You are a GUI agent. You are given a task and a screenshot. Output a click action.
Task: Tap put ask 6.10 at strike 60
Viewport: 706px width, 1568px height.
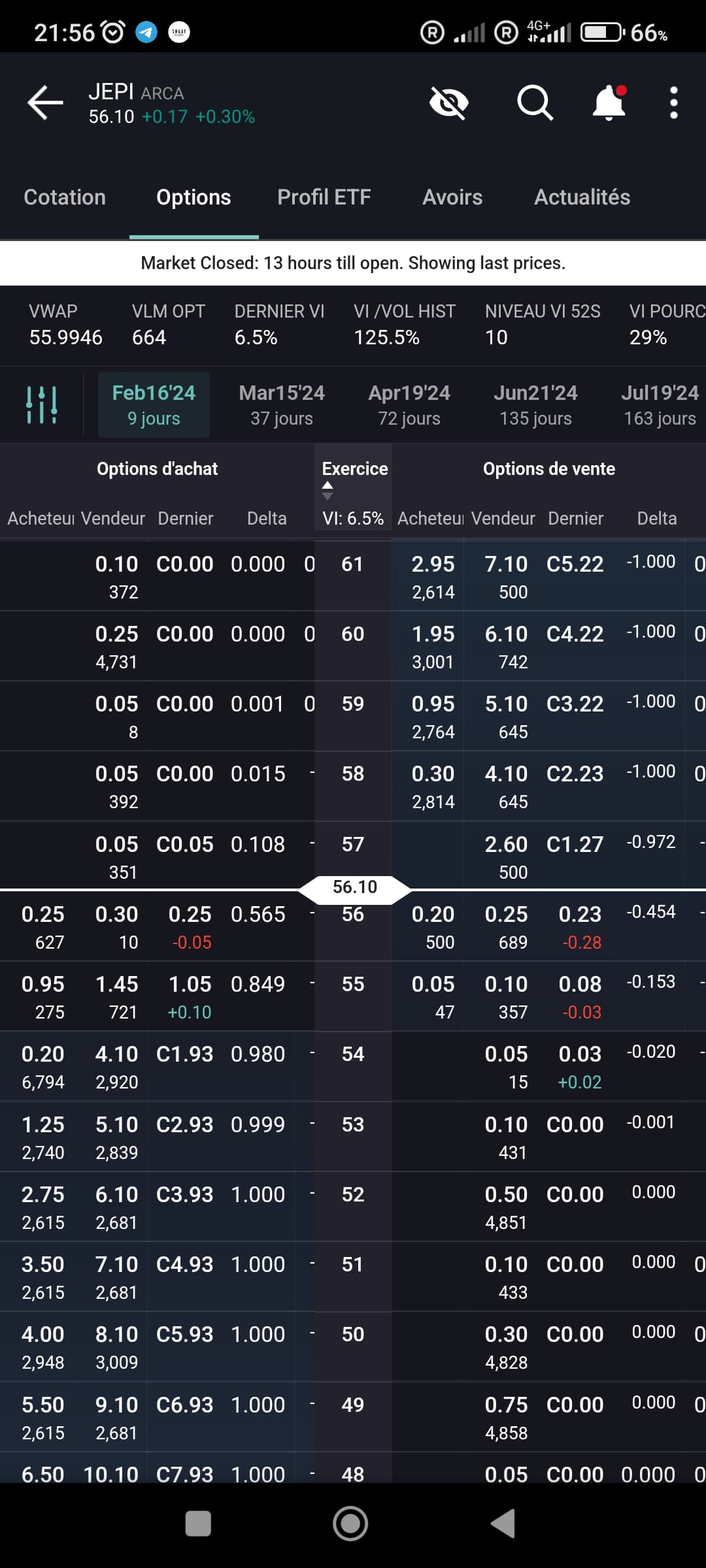click(x=506, y=634)
